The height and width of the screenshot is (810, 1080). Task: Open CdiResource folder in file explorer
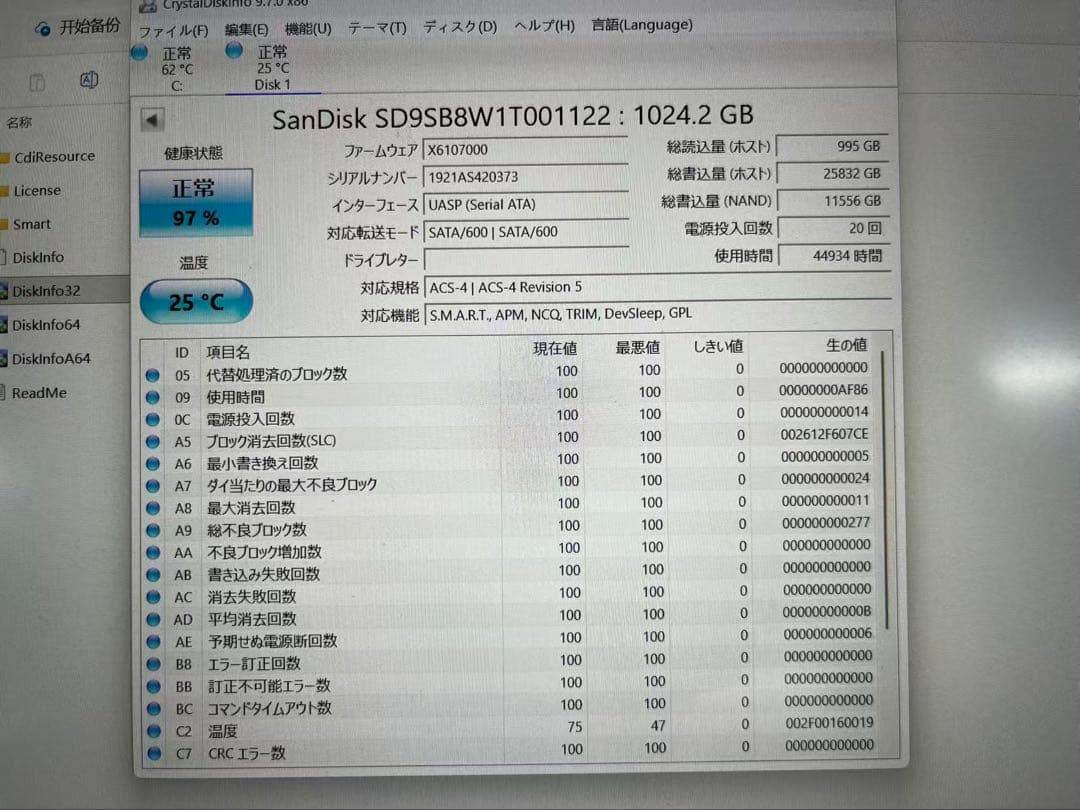point(54,157)
